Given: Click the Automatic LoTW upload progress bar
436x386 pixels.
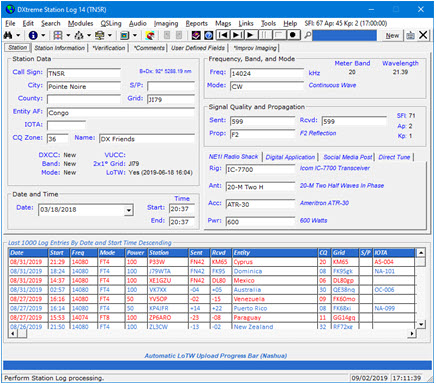Looking at the screenshot, I should (x=217, y=365).
